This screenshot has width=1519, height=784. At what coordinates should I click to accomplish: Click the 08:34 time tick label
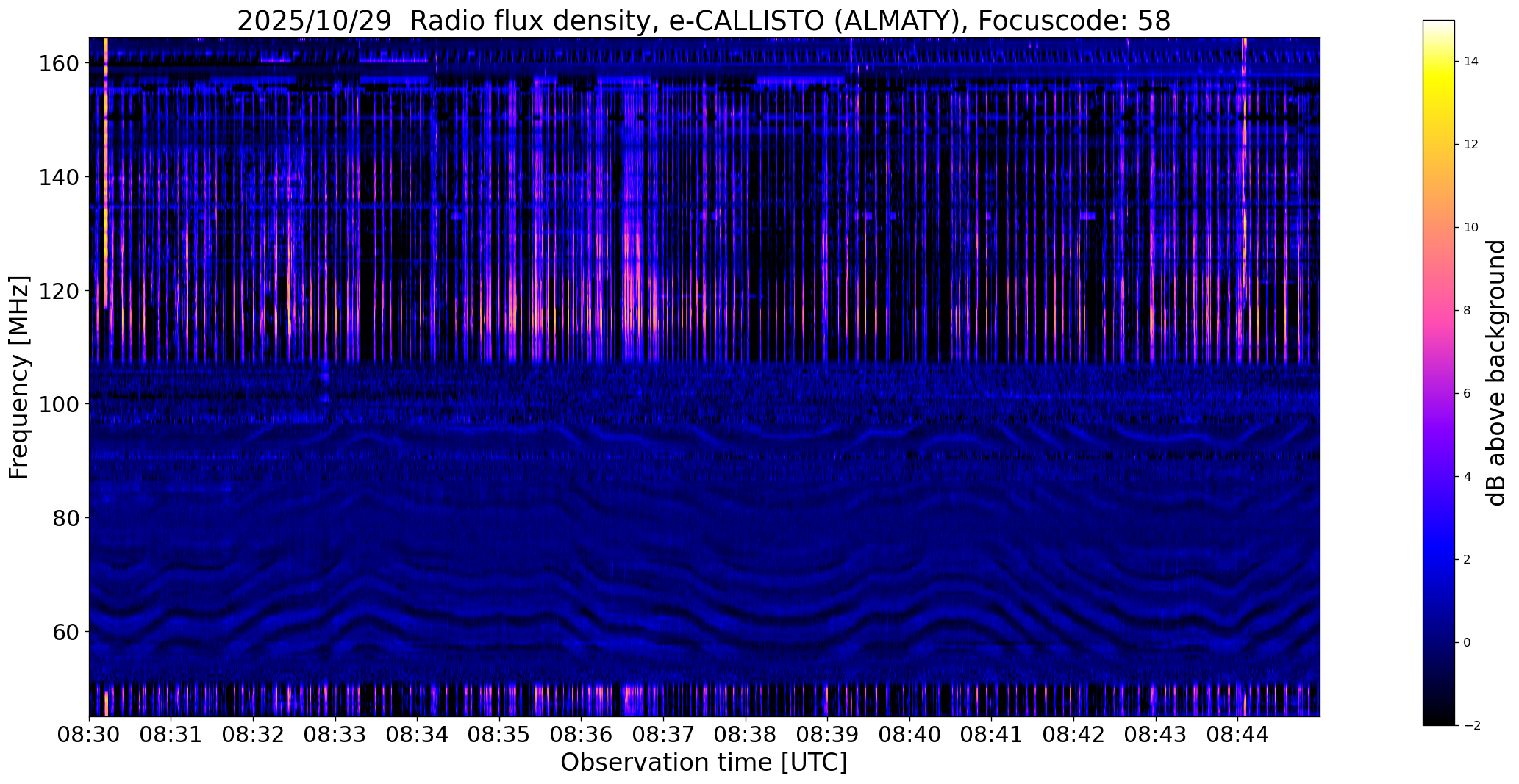417,736
